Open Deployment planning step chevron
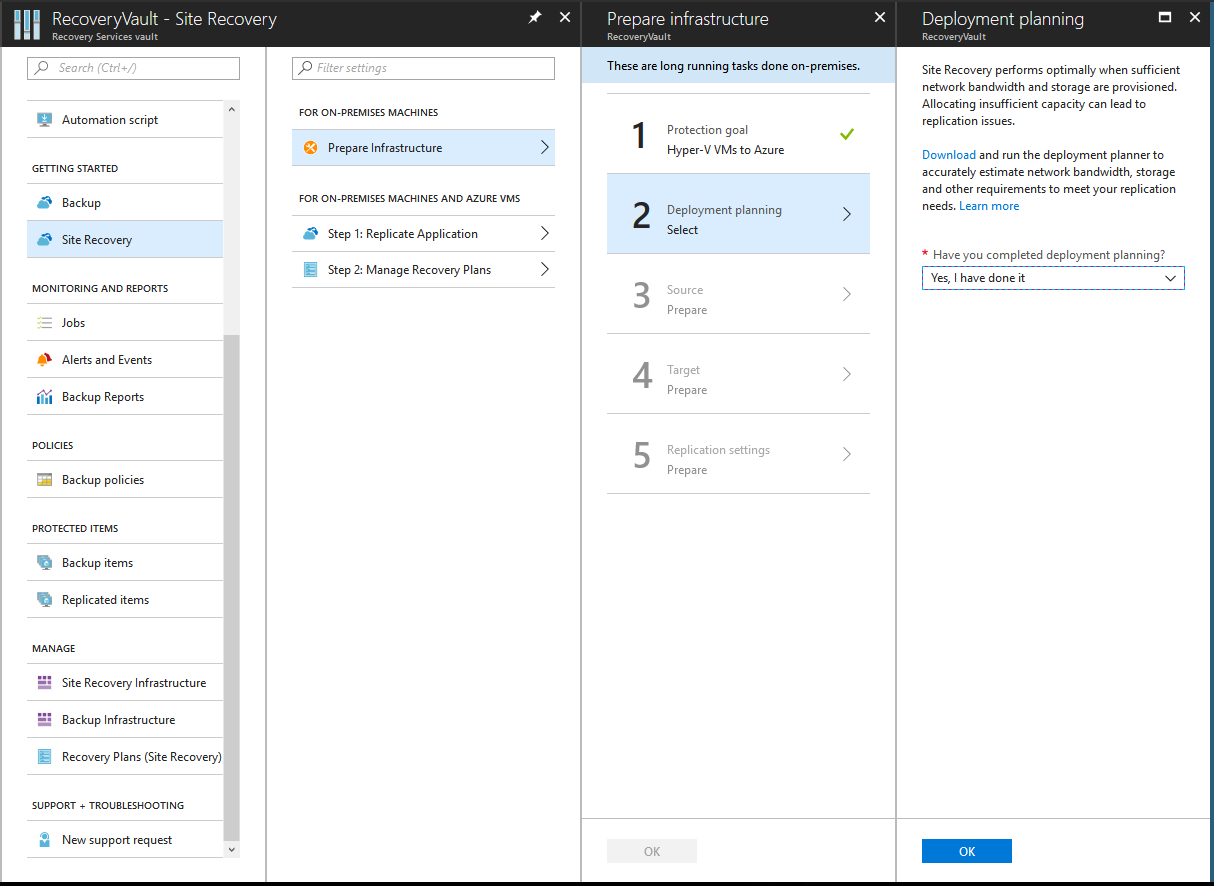 tap(847, 214)
